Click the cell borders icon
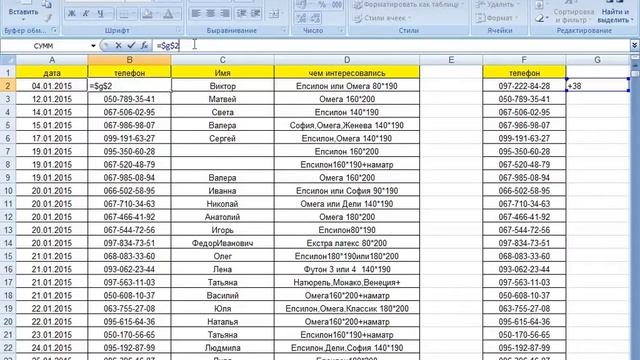Viewport: 640px width, 360px height. tap(124, 14)
